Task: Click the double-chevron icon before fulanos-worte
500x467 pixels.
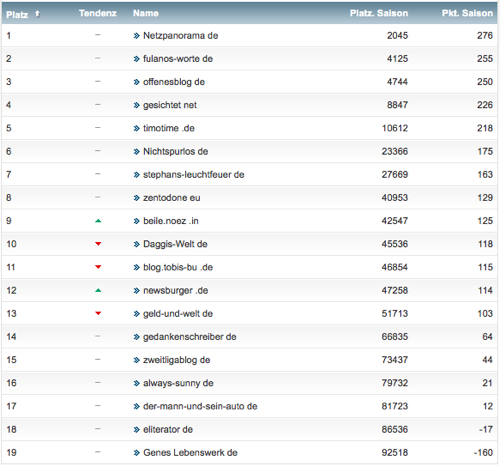Action: point(136,59)
